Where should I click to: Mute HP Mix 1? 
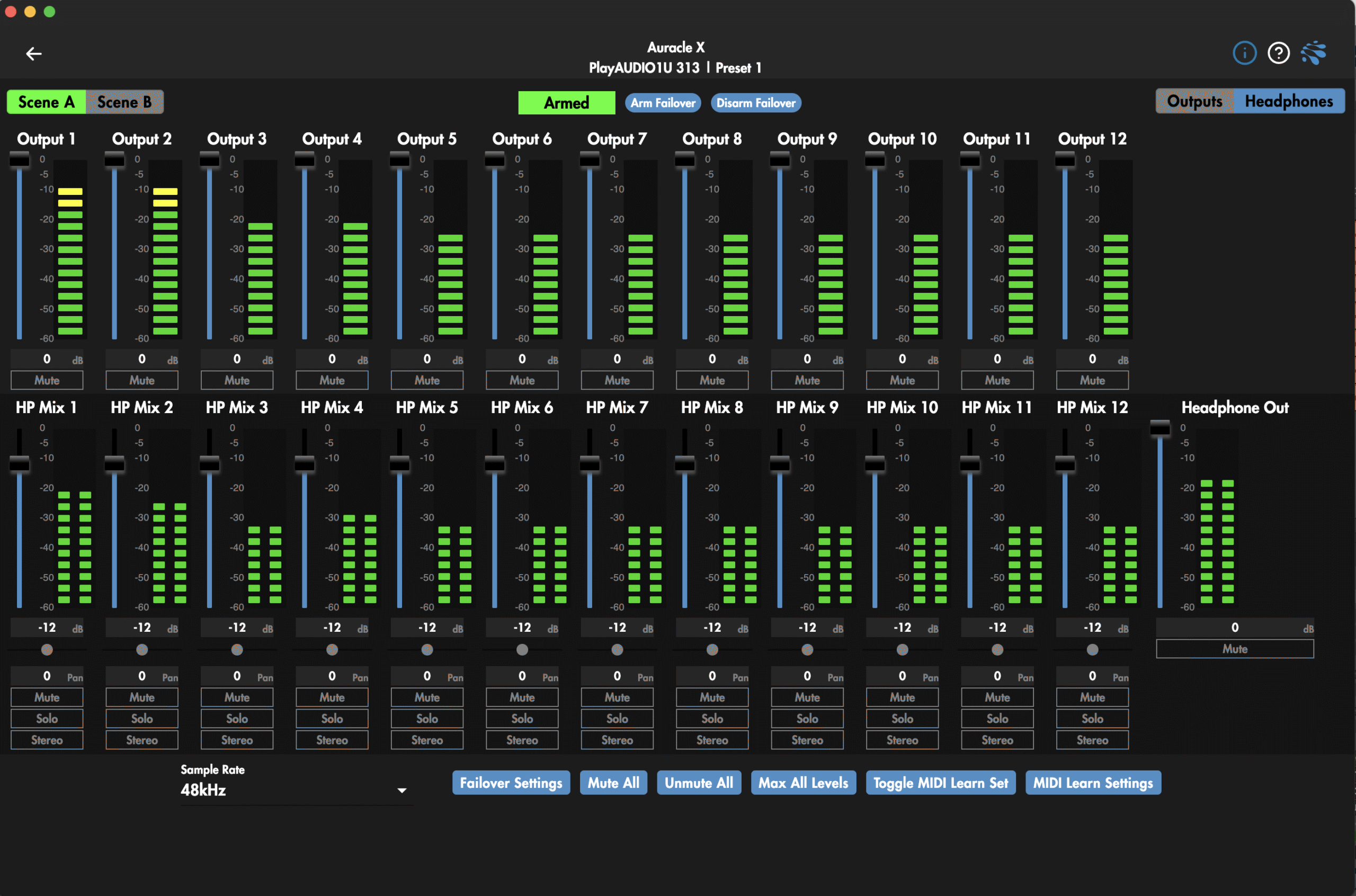coord(47,698)
